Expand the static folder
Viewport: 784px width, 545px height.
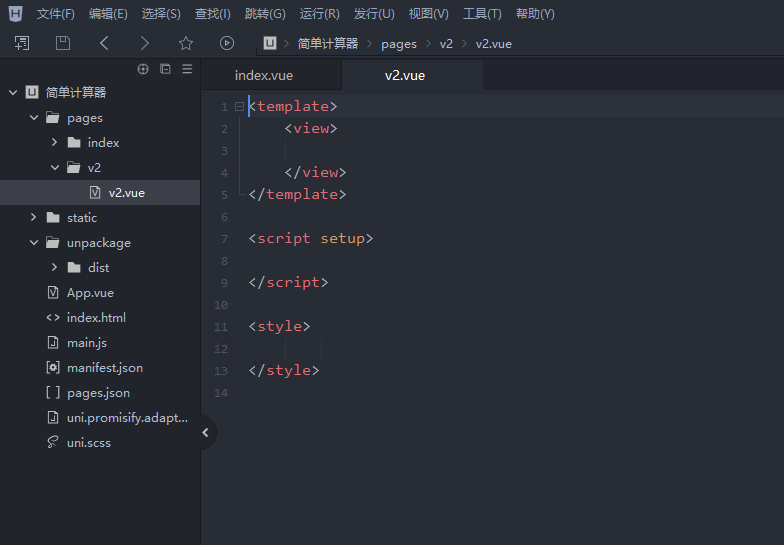coord(34,218)
